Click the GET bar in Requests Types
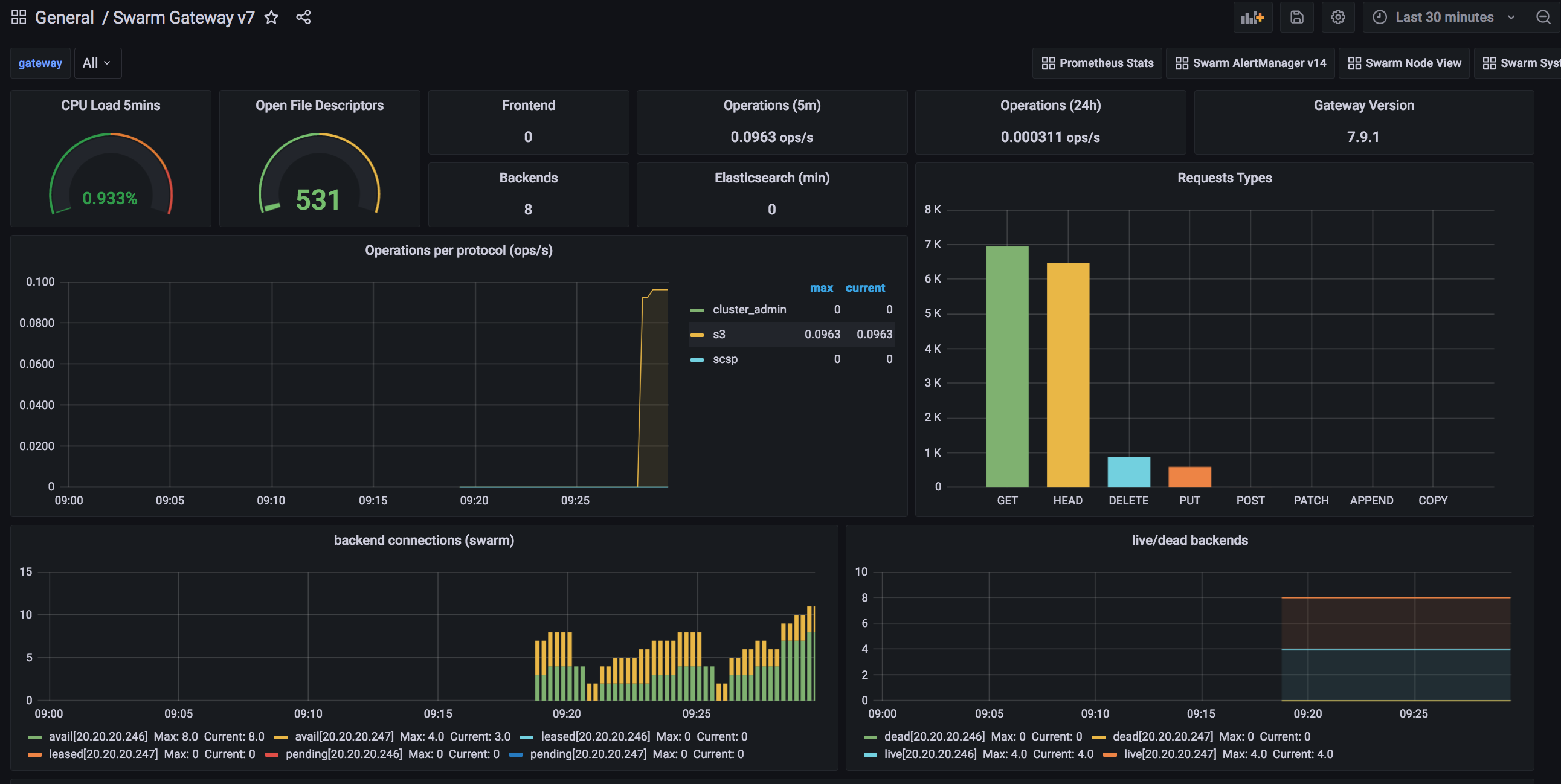 pyautogui.click(x=1006, y=367)
